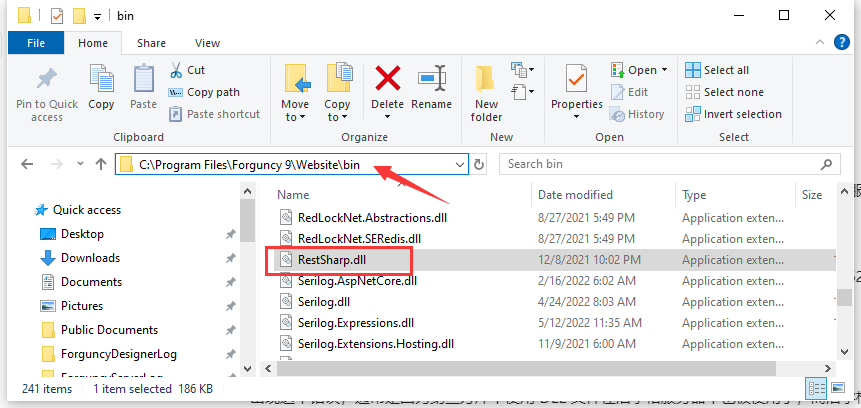The image size is (861, 408).
Task: Click the Copy ribbon icon
Action: (x=101, y=79)
